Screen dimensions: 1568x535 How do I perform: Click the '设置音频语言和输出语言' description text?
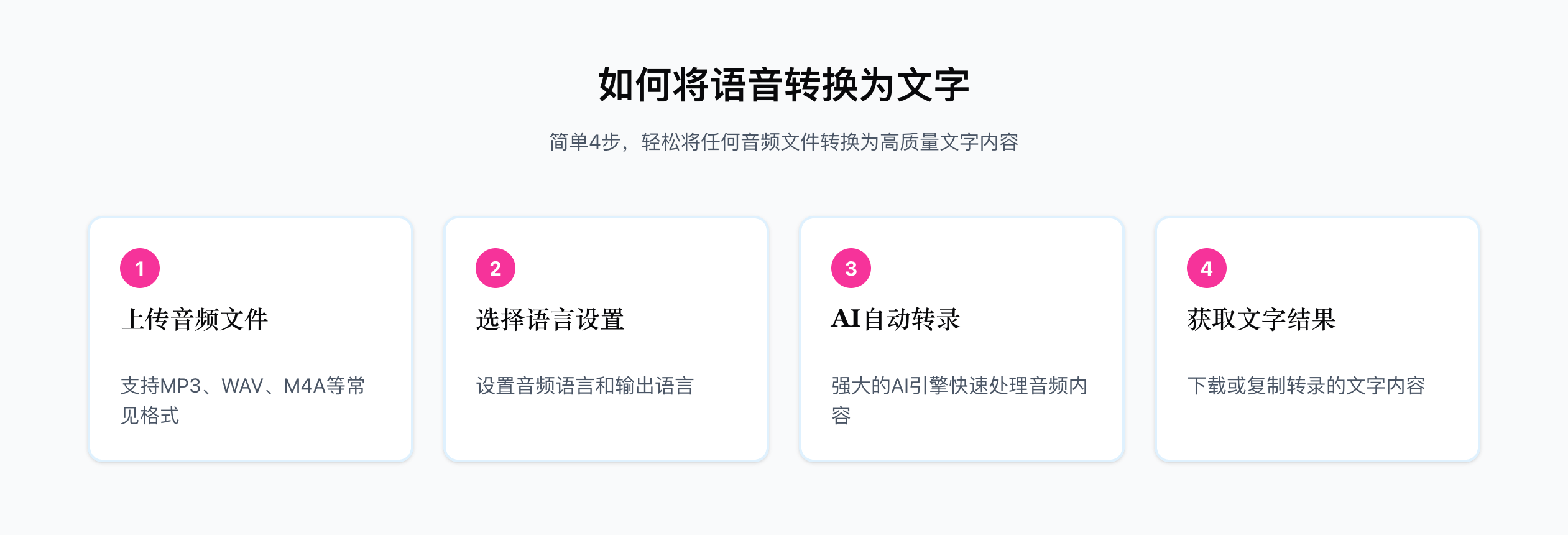click(584, 386)
